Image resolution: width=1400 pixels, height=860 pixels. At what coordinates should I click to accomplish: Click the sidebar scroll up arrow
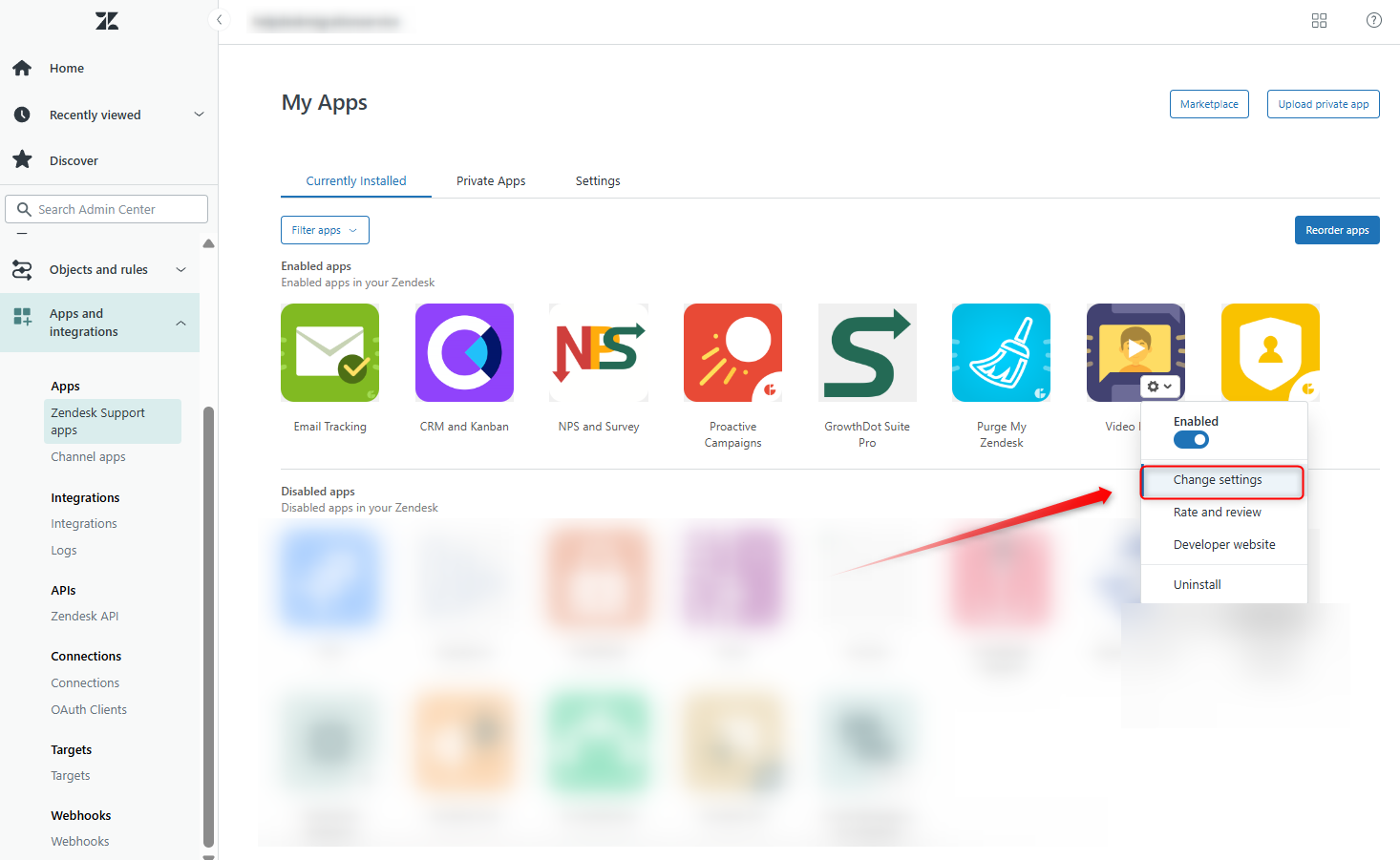point(208,243)
